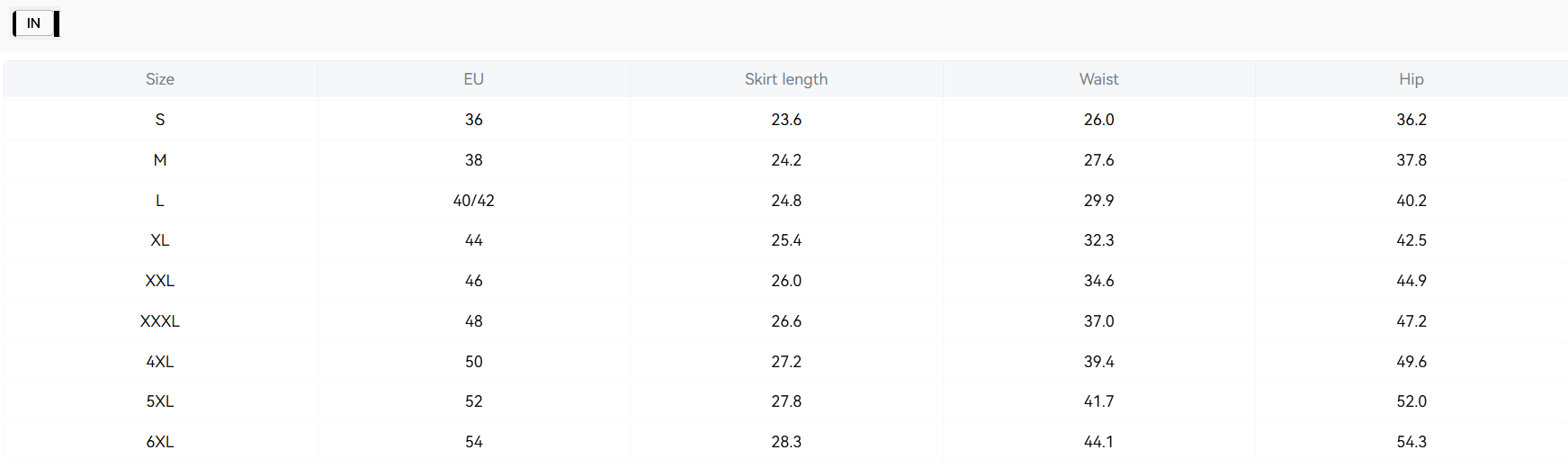
Task: Select the 6XL size cell
Action: pos(160,442)
